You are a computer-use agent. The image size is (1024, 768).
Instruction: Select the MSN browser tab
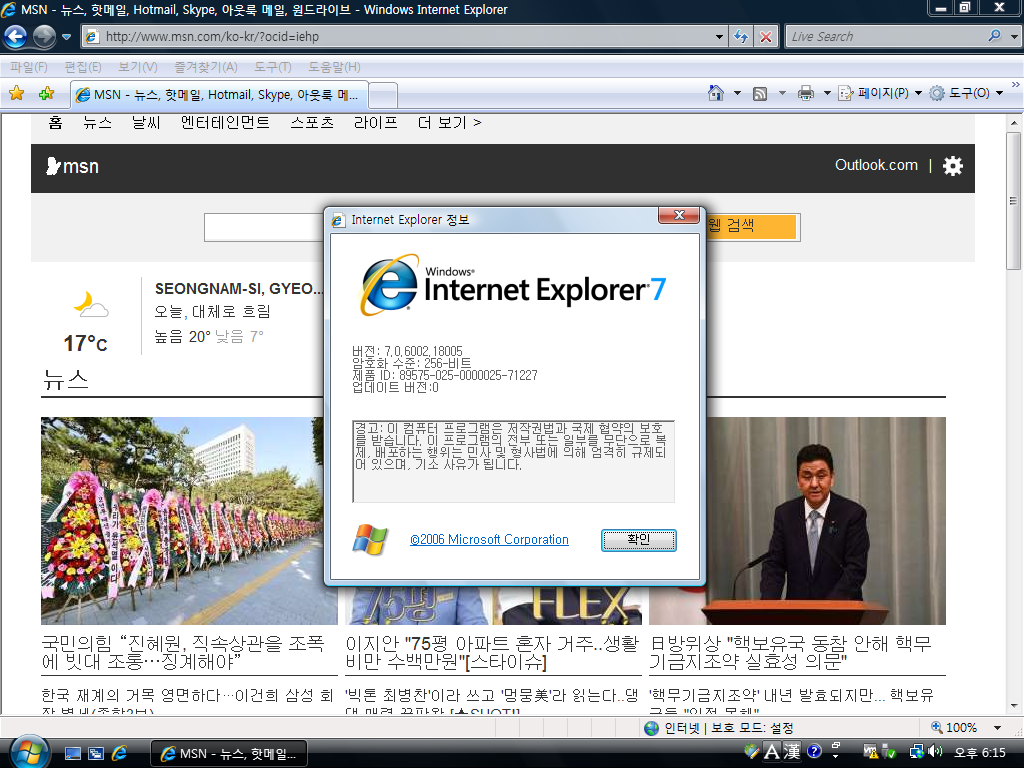219,95
